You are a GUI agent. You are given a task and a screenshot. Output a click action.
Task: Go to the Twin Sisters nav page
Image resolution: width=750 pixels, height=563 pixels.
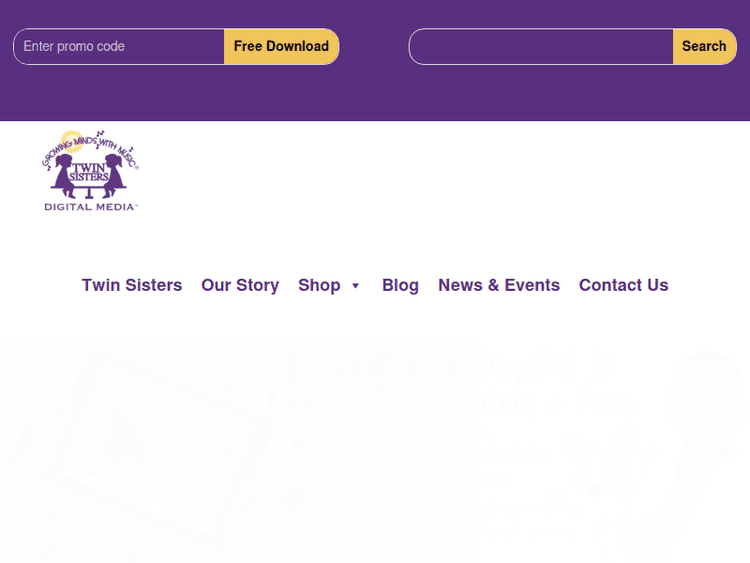tap(132, 285)
